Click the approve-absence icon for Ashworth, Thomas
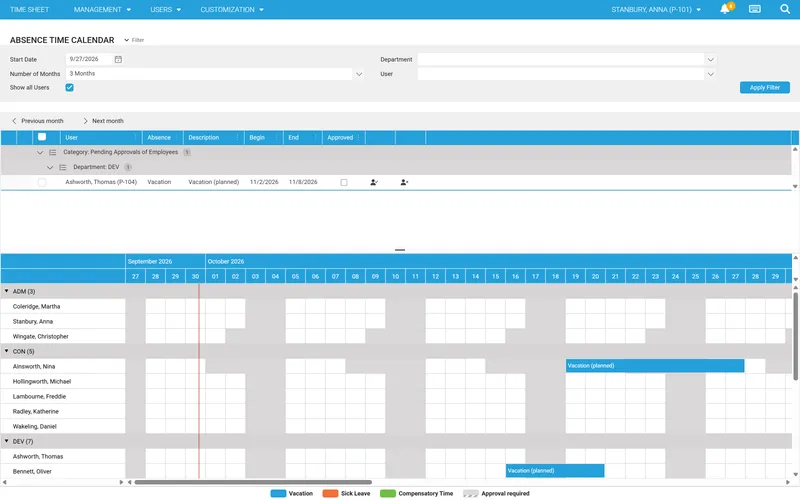 tap(374, 182)
